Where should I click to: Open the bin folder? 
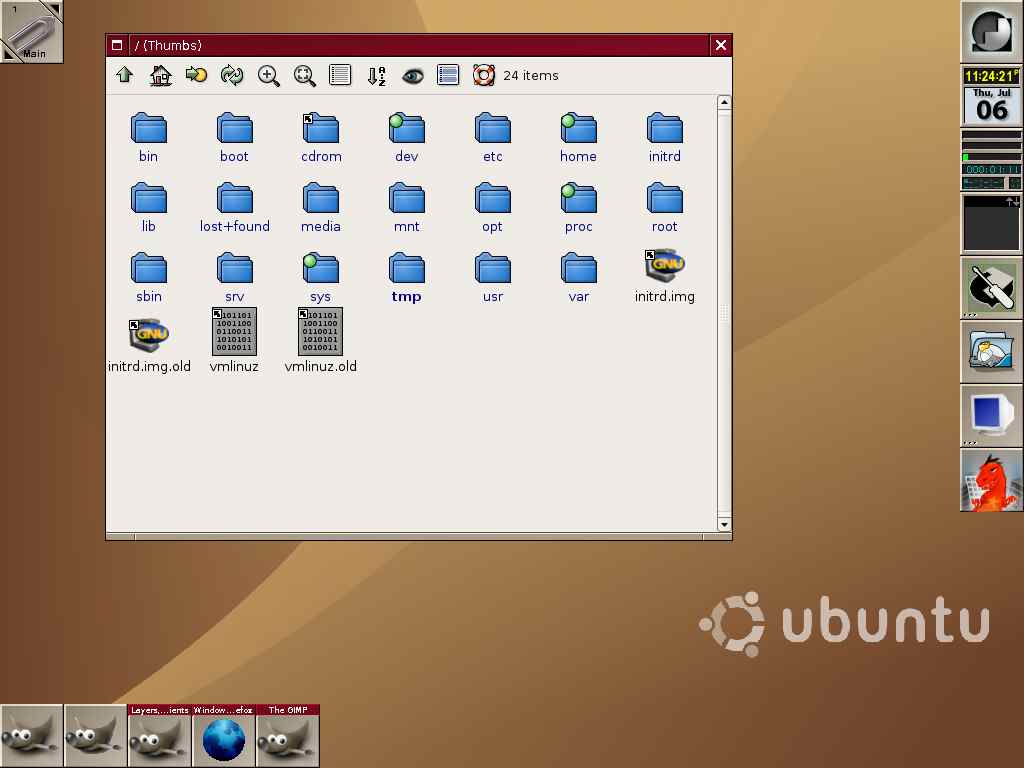[148, 138]
